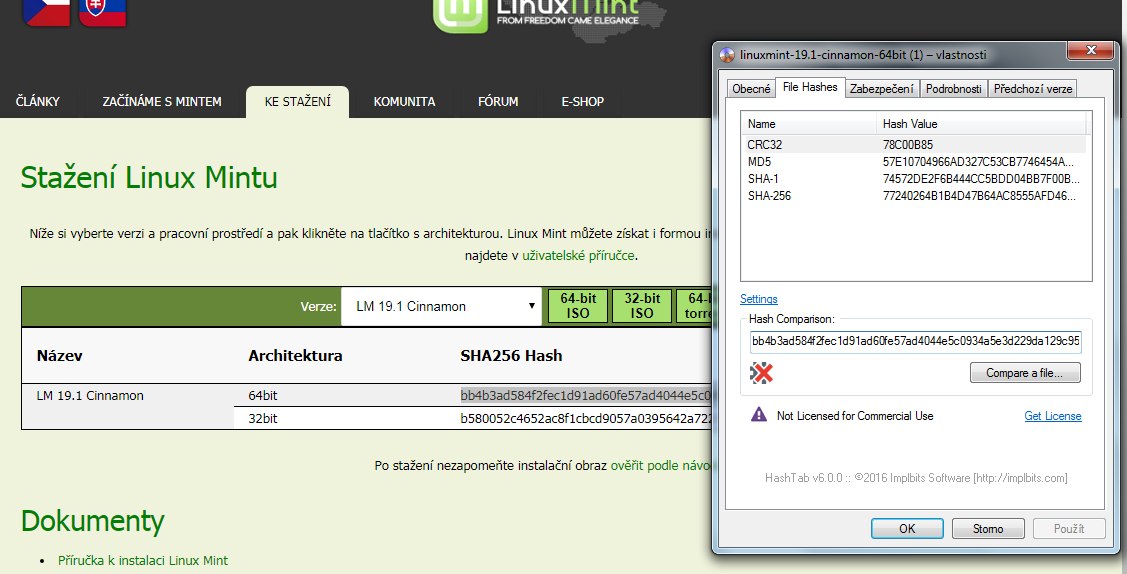Screen dimensions: 1127x574
Task: Select the SHA-256 hash row
Action: [914, 196]
